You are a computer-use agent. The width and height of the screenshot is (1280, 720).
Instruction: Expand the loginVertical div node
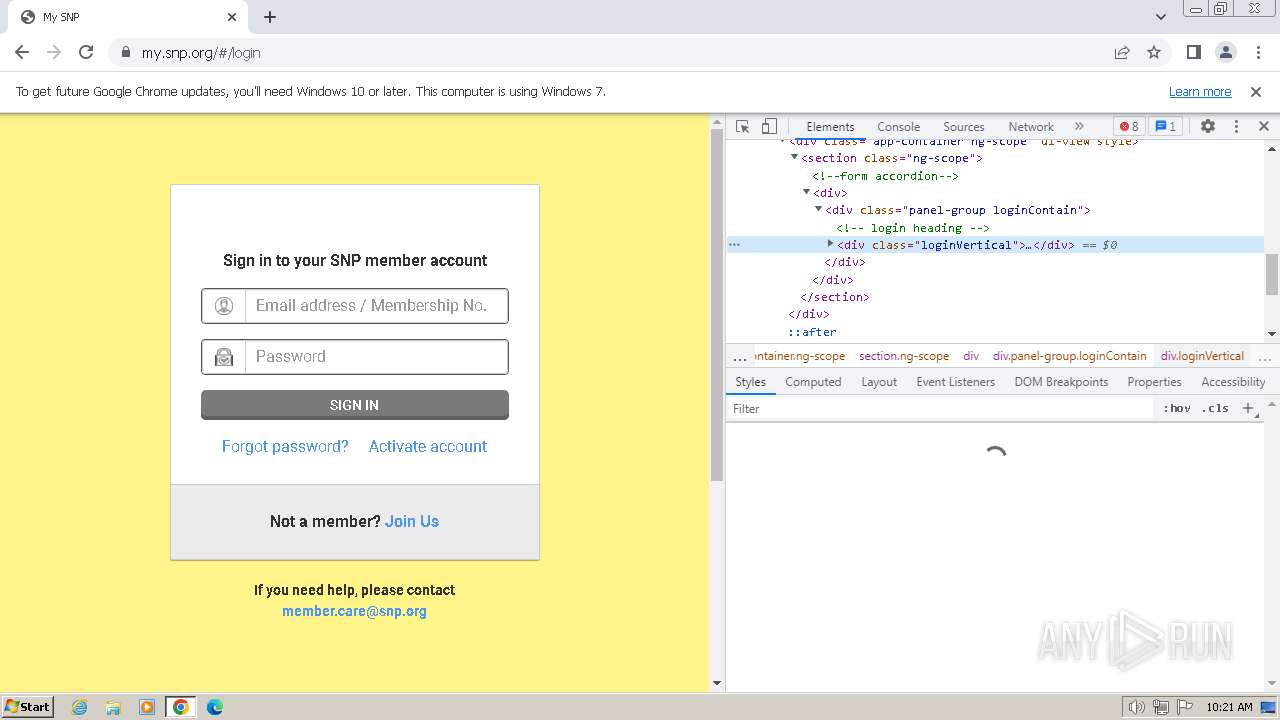click(x=831, y=244)
